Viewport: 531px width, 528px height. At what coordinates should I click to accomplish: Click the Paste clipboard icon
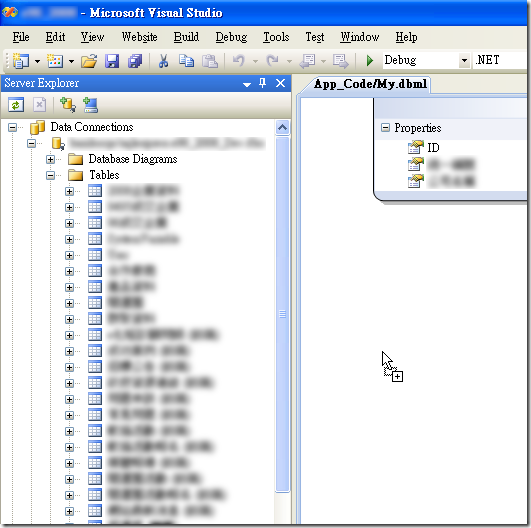pos(210,61)
